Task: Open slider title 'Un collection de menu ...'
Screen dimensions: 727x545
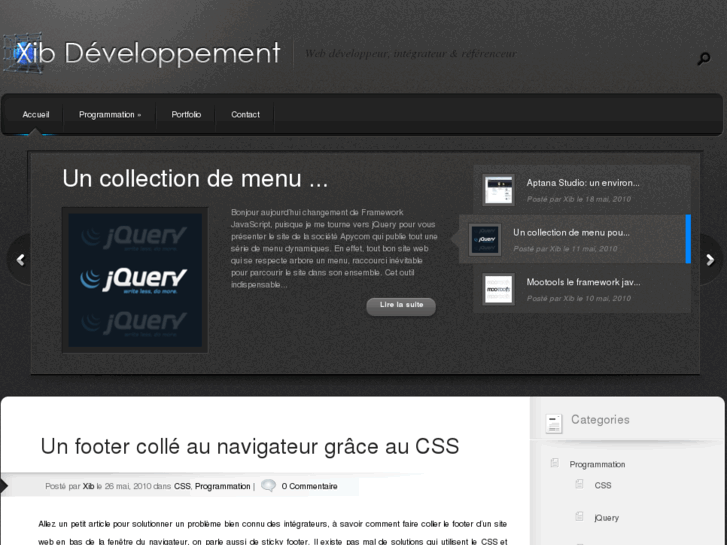Action: [195, 179]
